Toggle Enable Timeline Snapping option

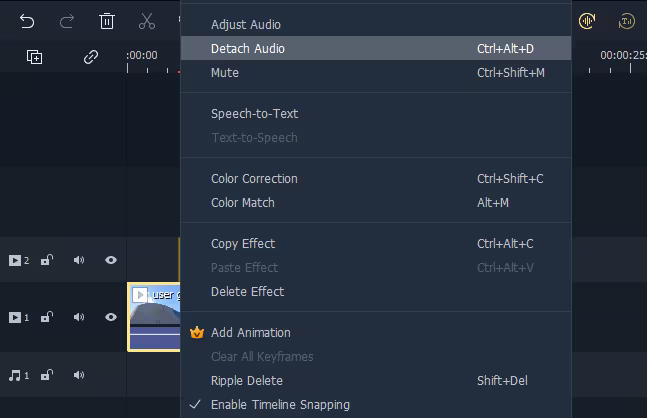[x=280, y=405]
